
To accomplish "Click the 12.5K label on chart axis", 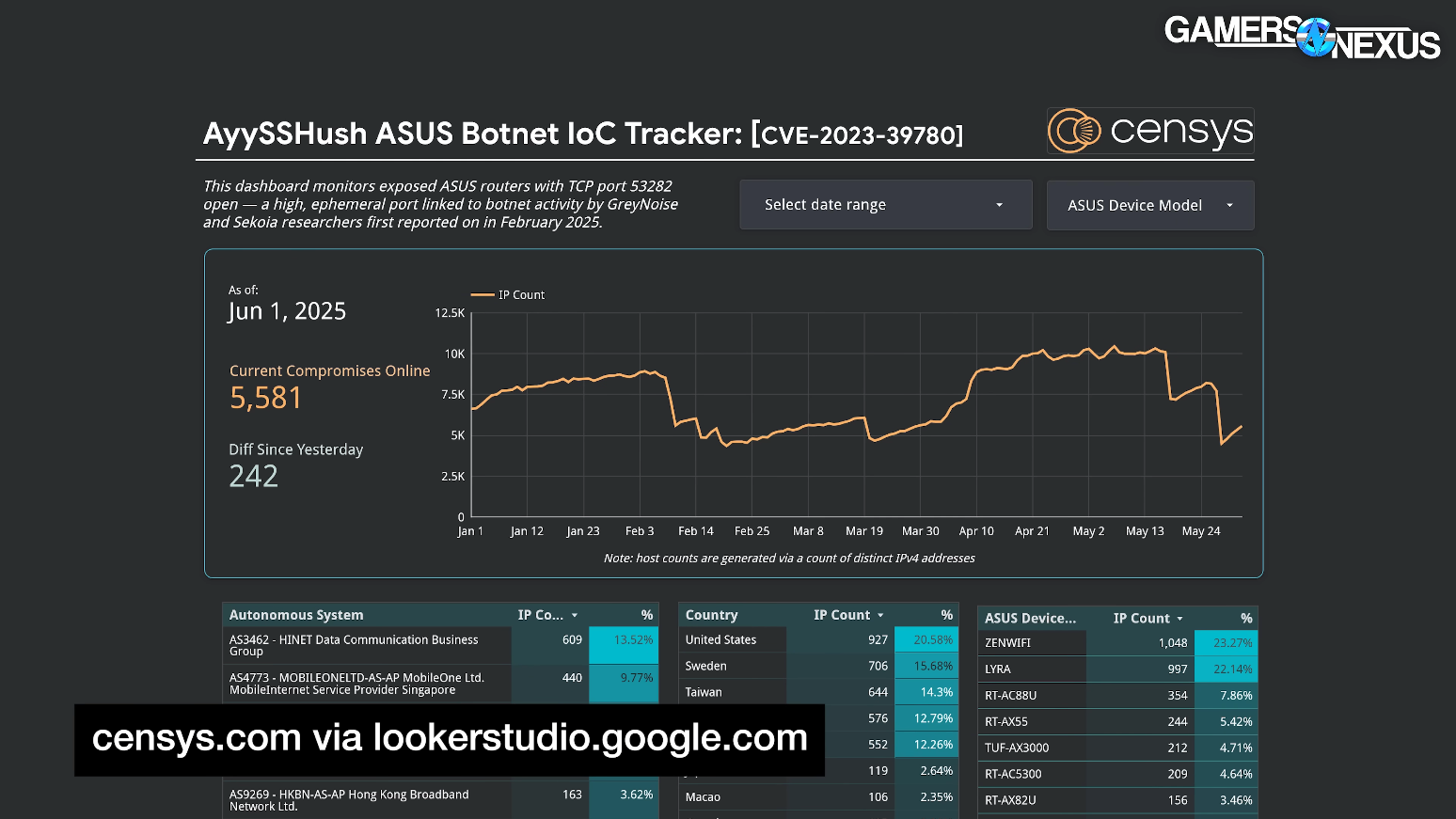I will pyautogui.click(x=450, y=313).
